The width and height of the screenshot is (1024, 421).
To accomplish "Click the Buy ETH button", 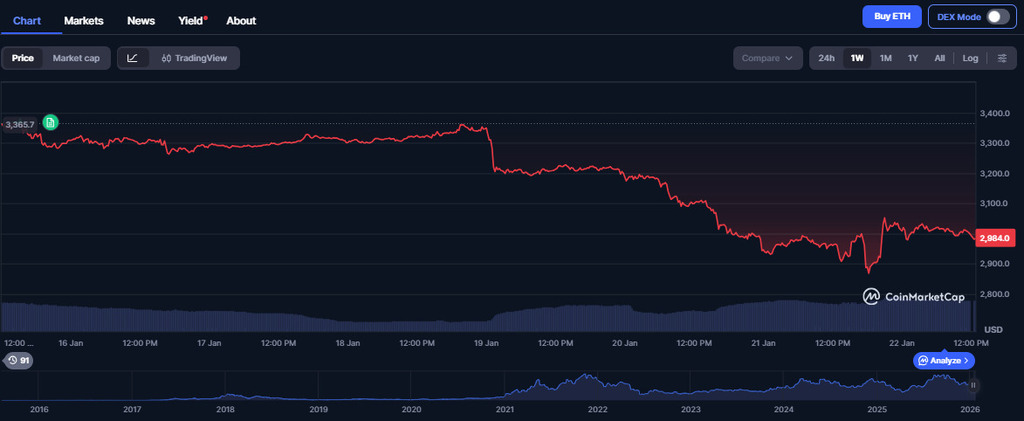I will pos(892,16).
